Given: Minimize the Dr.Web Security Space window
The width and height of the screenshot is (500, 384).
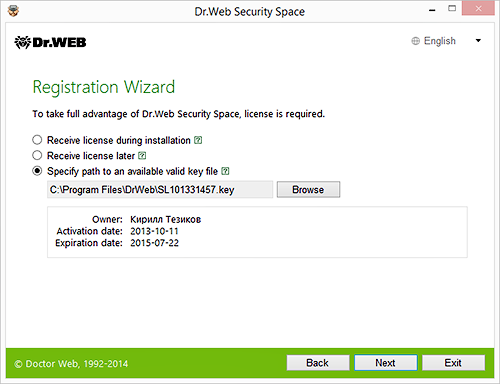Looking at the screenshot, I should [x=432, y=10].
